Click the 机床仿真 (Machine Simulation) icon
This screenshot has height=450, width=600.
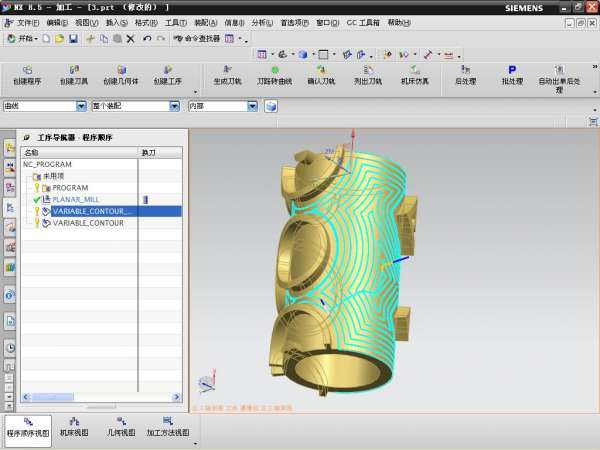click(414, 75)
